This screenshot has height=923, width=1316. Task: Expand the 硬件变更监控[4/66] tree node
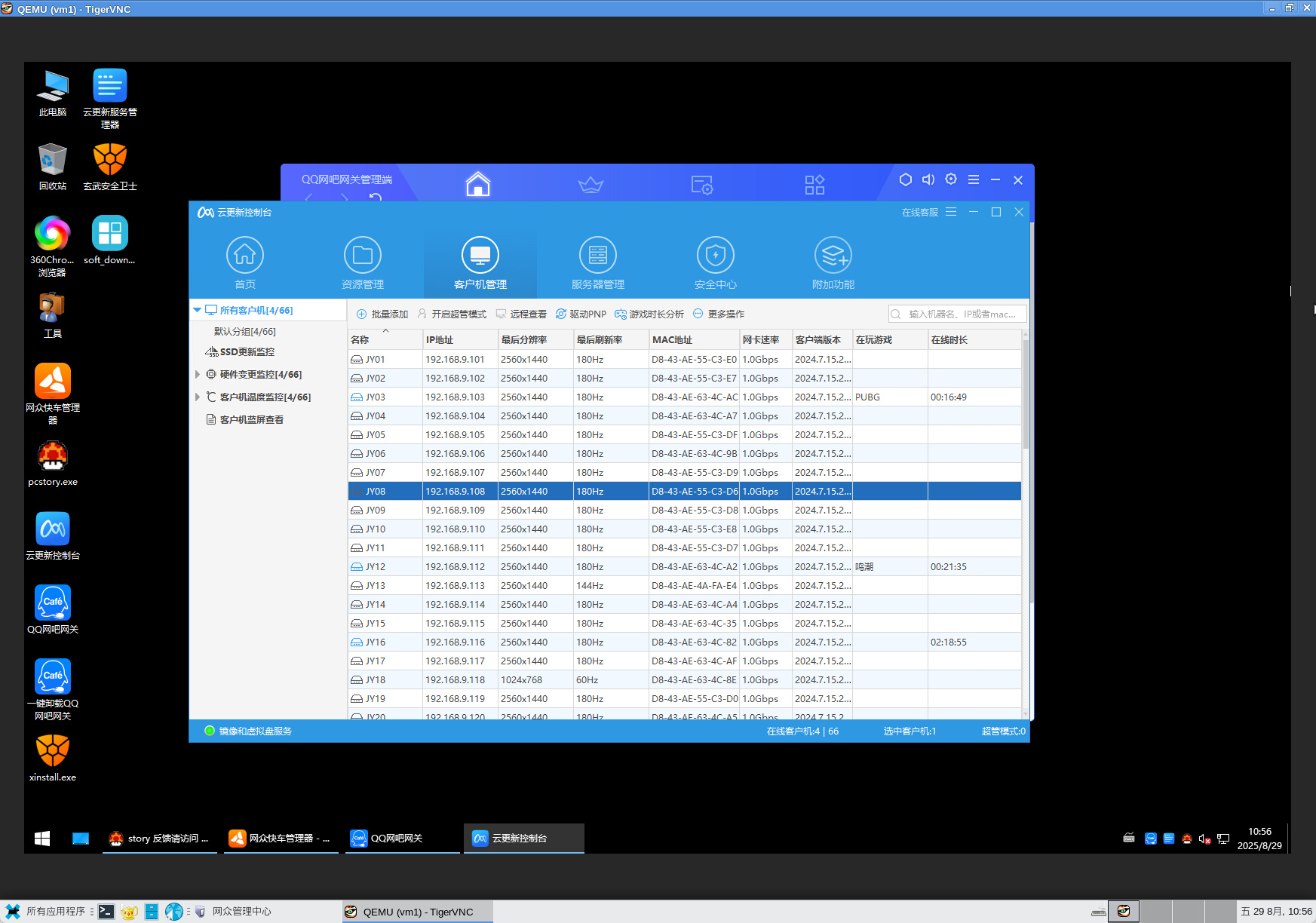point(198,375)
